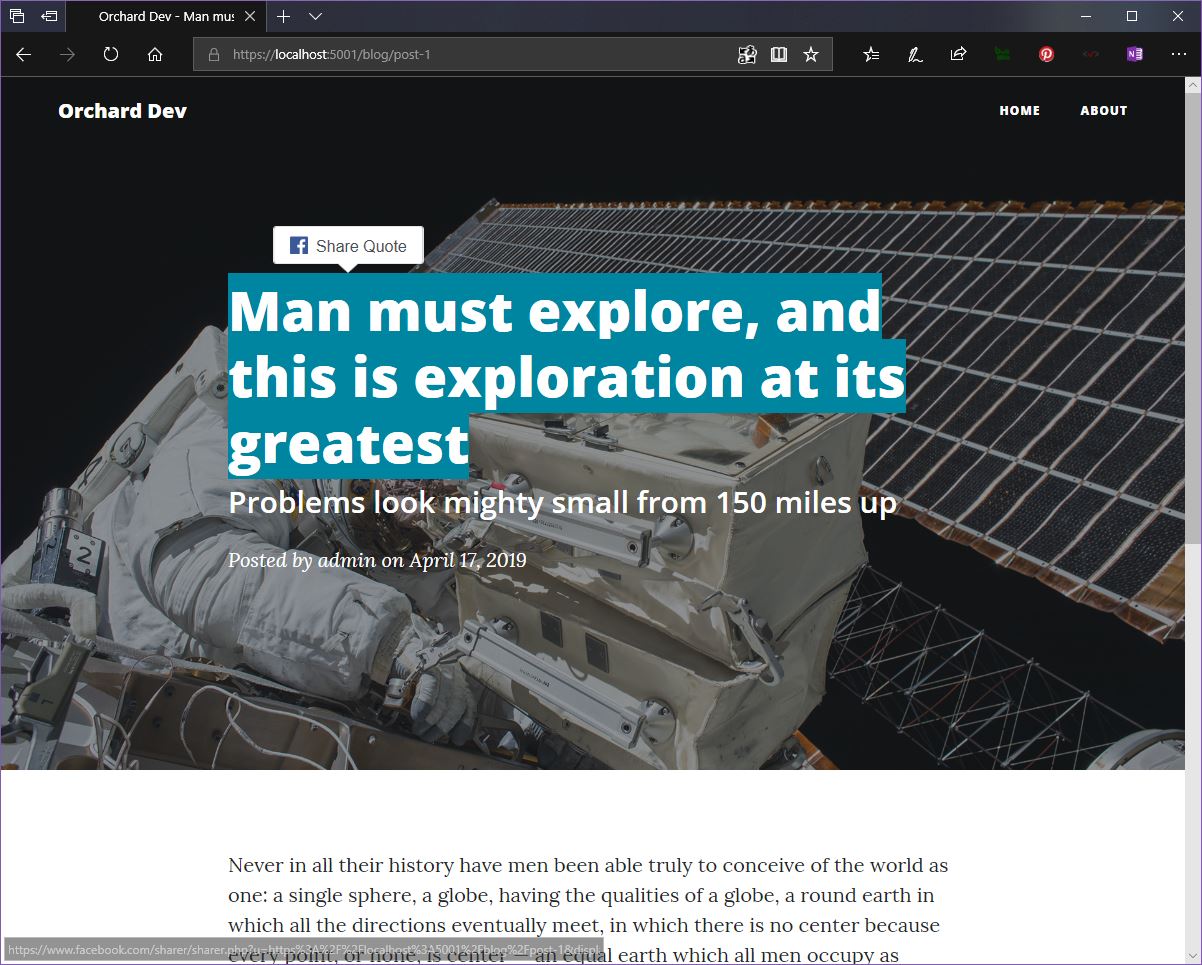Screen dimensions: 1202x965
Task: Open Reading view book icon
Action: [x=779, y=55]
